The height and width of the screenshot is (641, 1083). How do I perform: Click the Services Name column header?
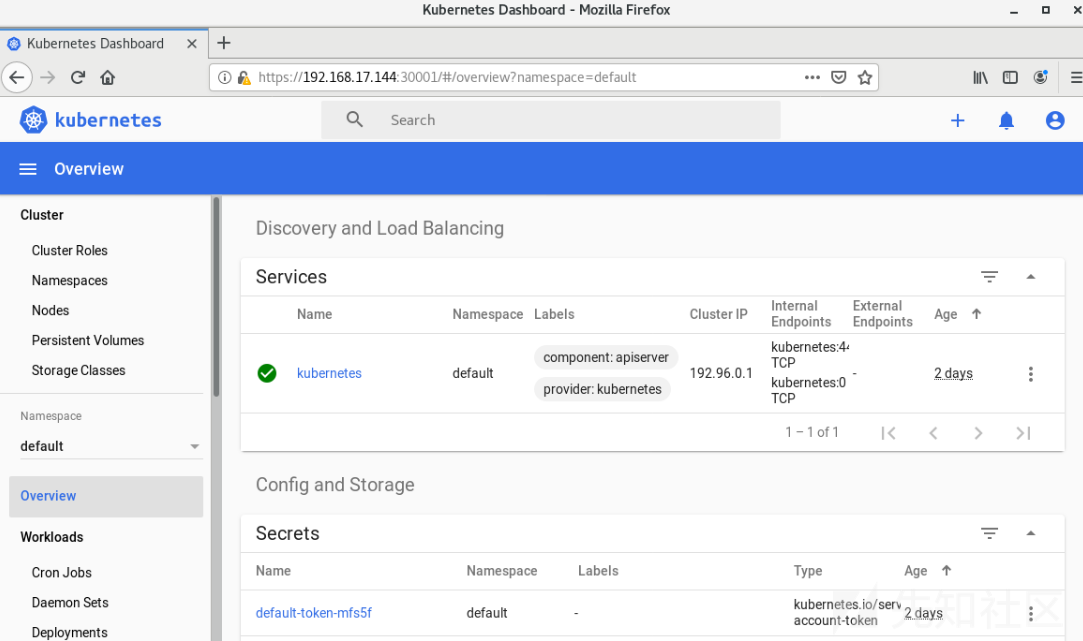click(x=314, y=314)
